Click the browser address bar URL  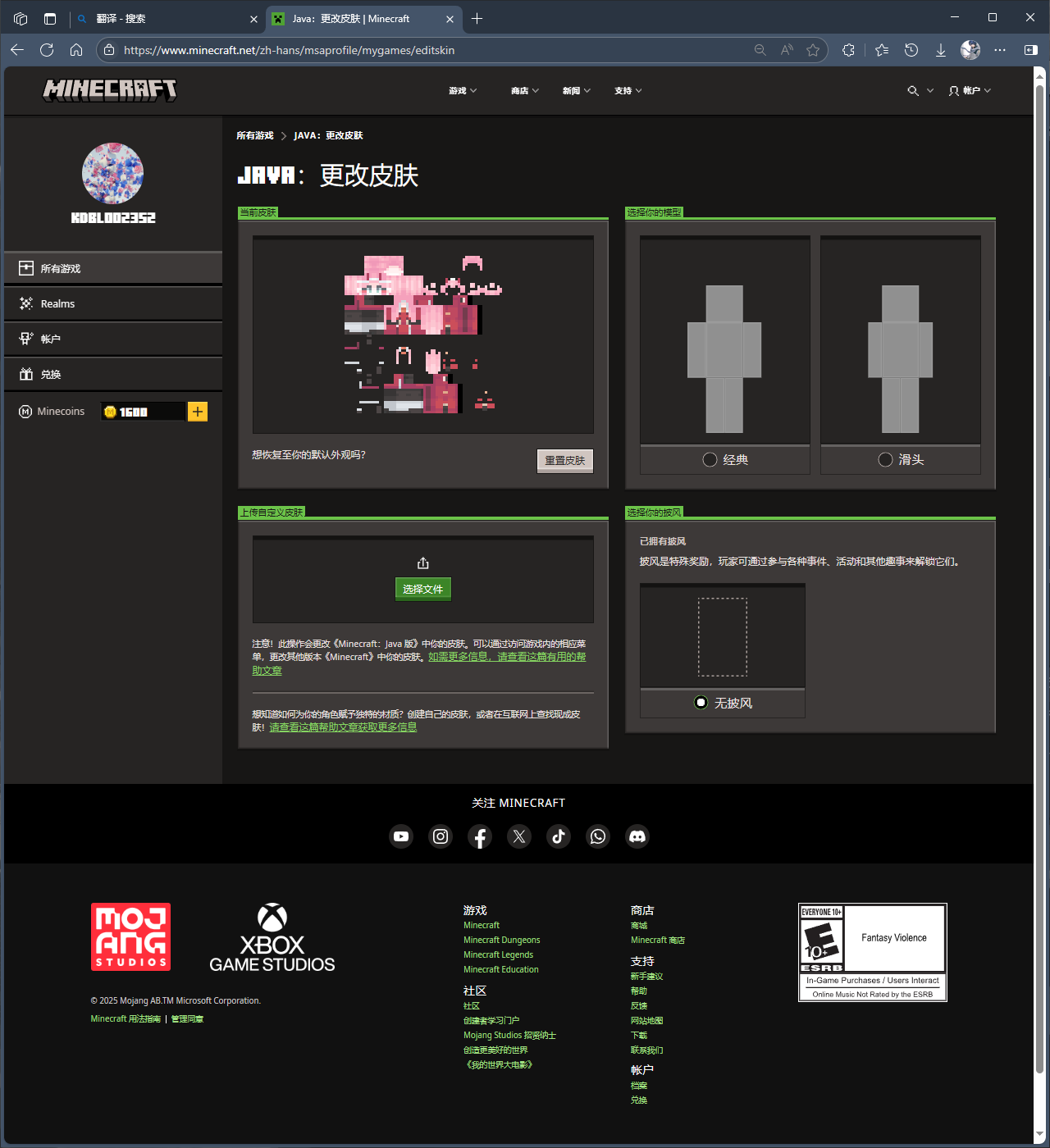coord(289,50)
